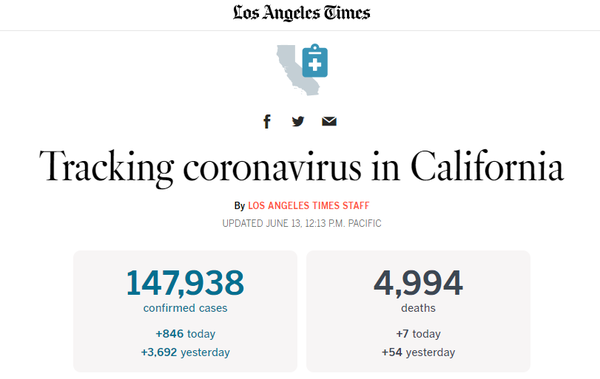Image resolution: width=600 pixels, height=379 pixels.
Task: Share the article via email envelope icon
Action: click(x=329, y=121)
